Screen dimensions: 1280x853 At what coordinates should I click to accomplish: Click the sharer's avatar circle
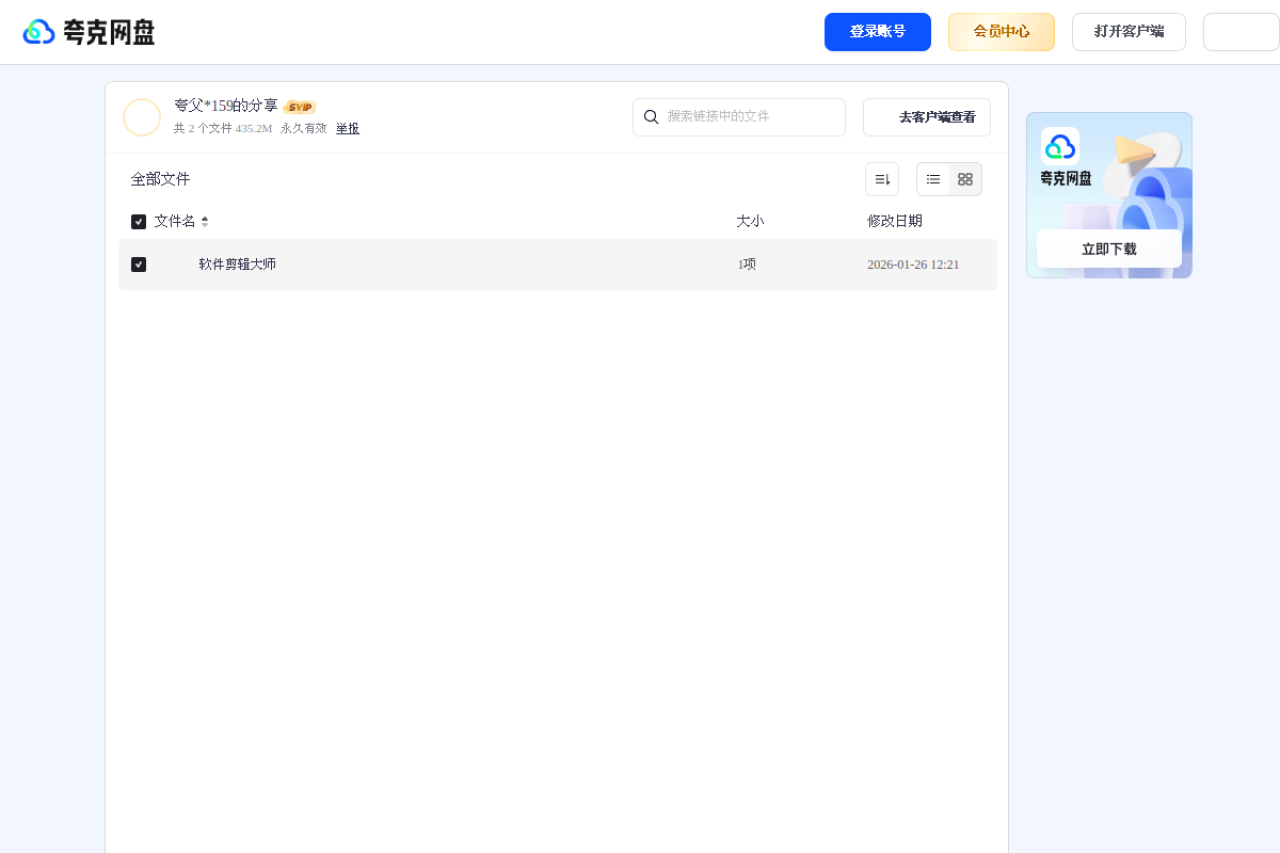(142, 117)
